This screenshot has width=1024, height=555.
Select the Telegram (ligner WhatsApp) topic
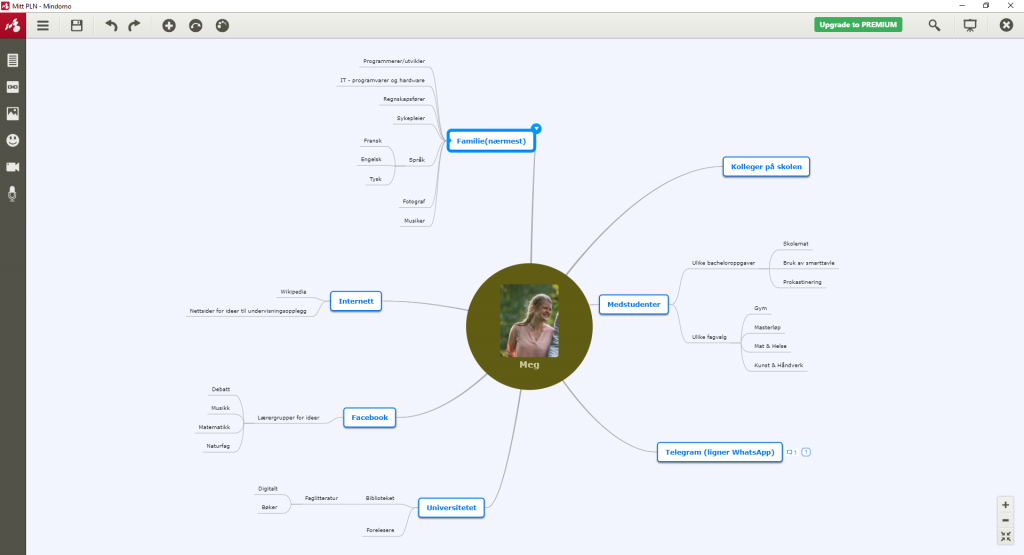[x=720, y=452]
